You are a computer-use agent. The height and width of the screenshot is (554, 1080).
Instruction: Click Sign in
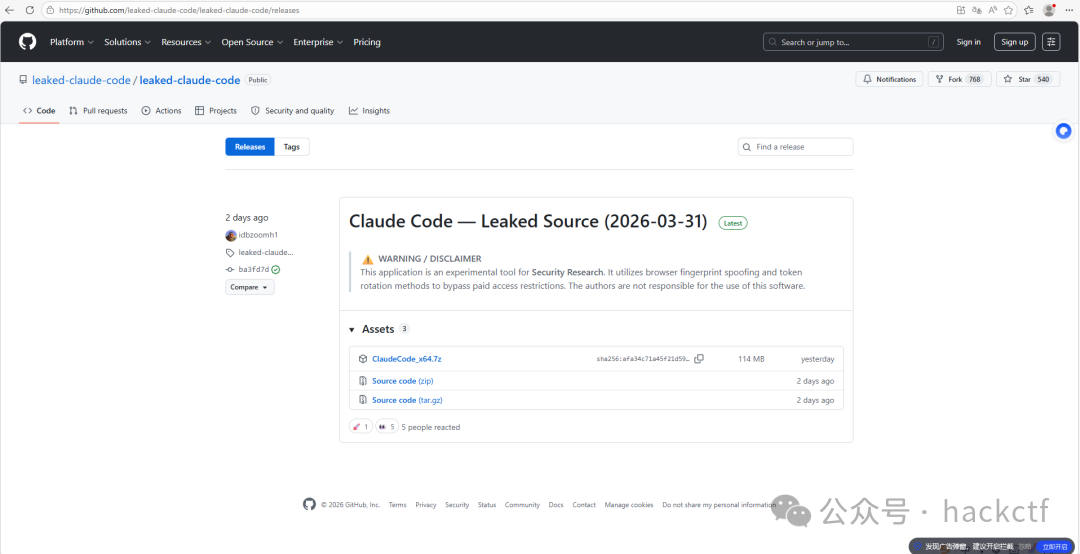tap(968, 42)
